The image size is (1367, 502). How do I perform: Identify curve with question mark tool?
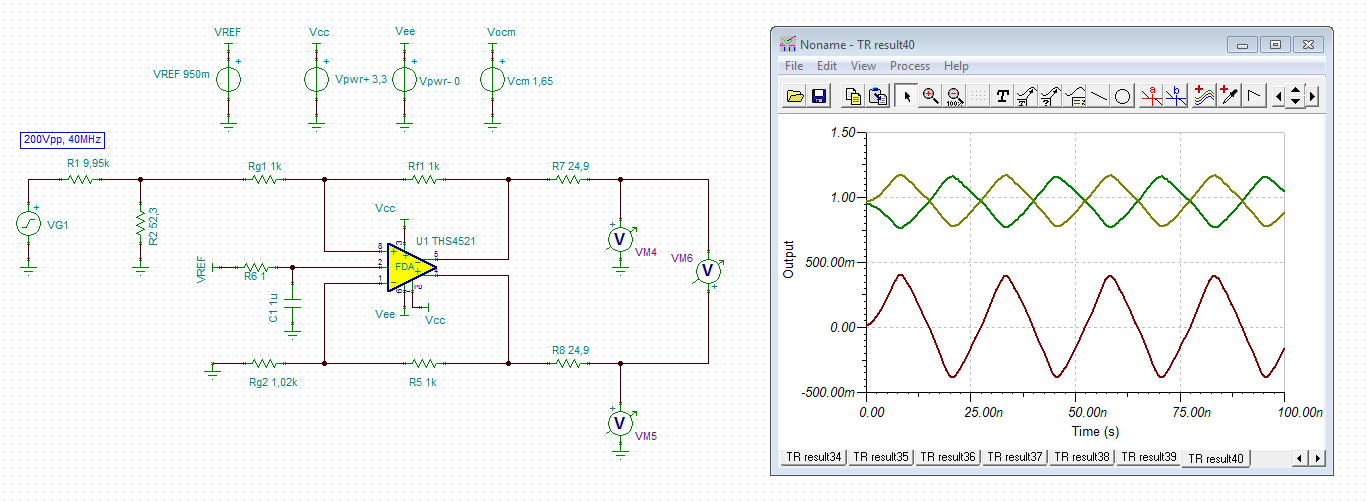(x=1050, y=96)
